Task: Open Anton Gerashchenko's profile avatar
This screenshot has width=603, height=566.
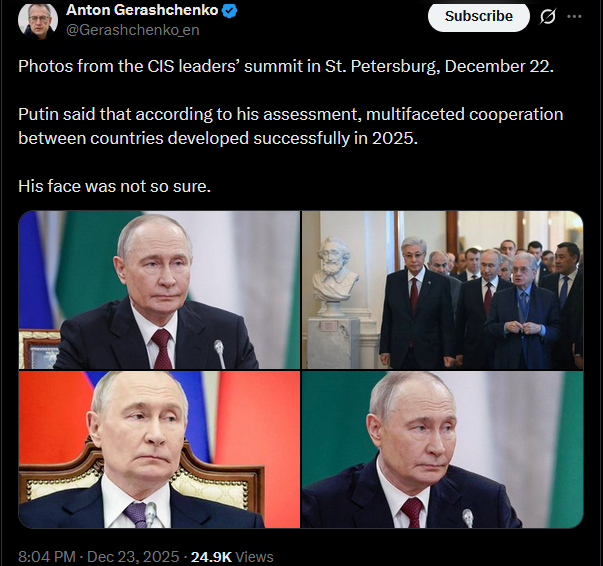Action: coord(38,20)
